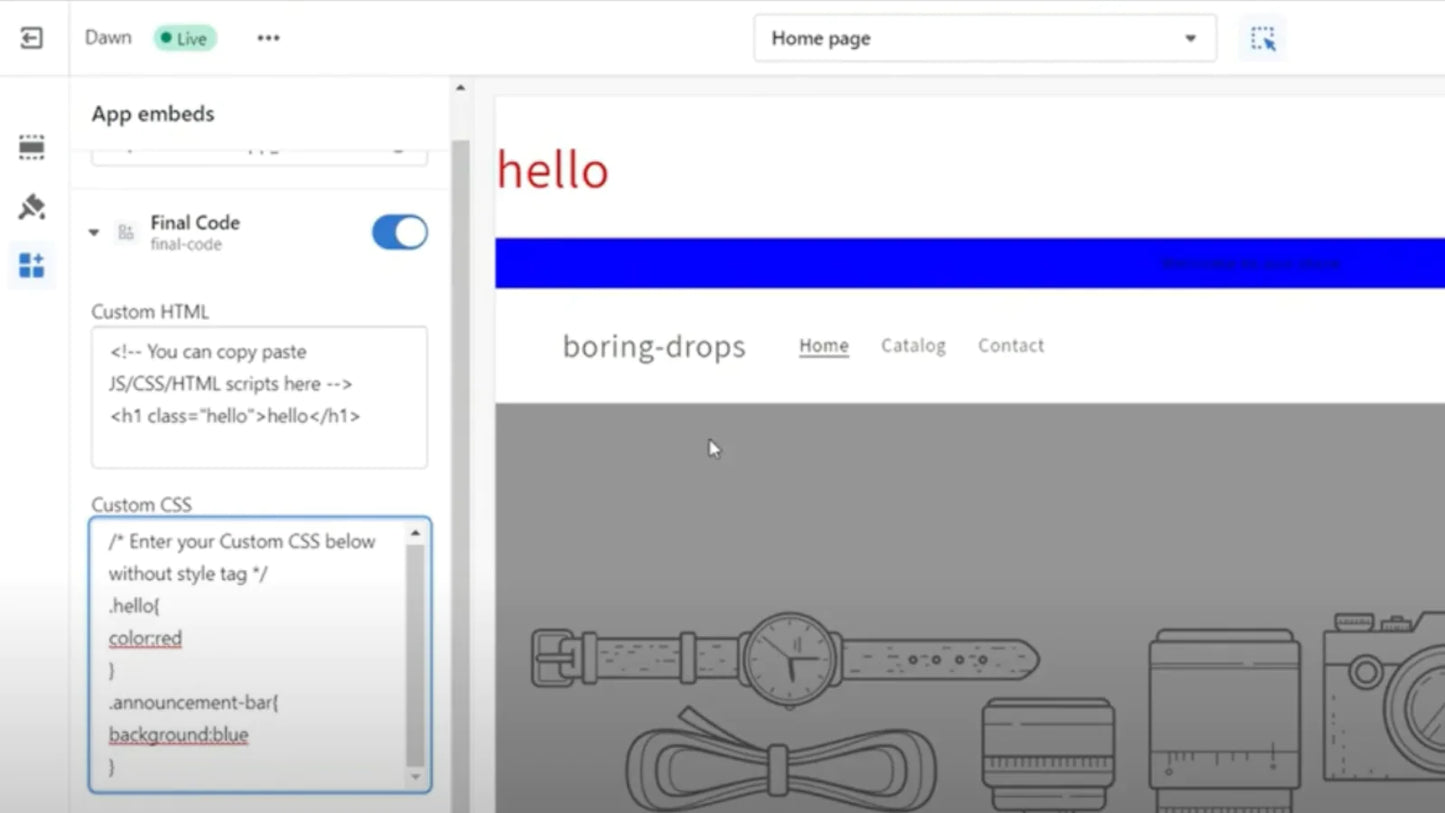
Task: Open the Home page template dropdown
Action: (984, 38)
